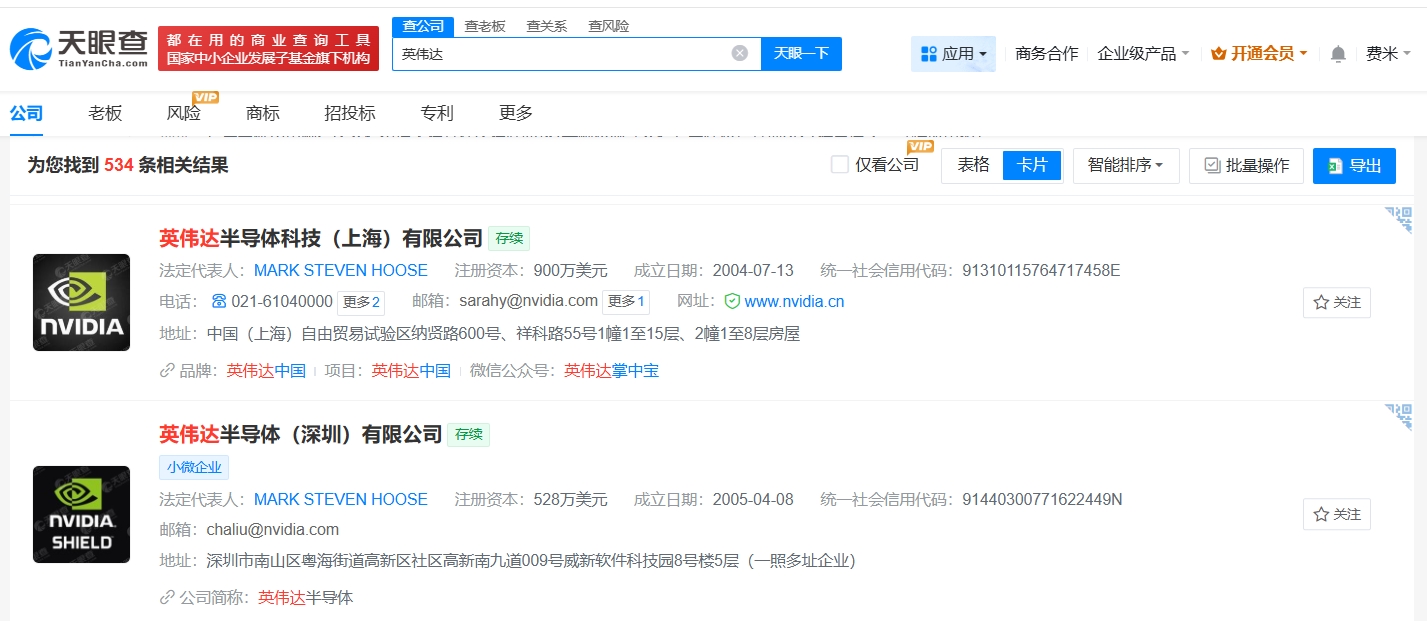Viewport: 1427px width, 621px height.
Task: Open the Shanghai company's legal representative MARK STEVEN HOOSE
Action: pos(341,271)
